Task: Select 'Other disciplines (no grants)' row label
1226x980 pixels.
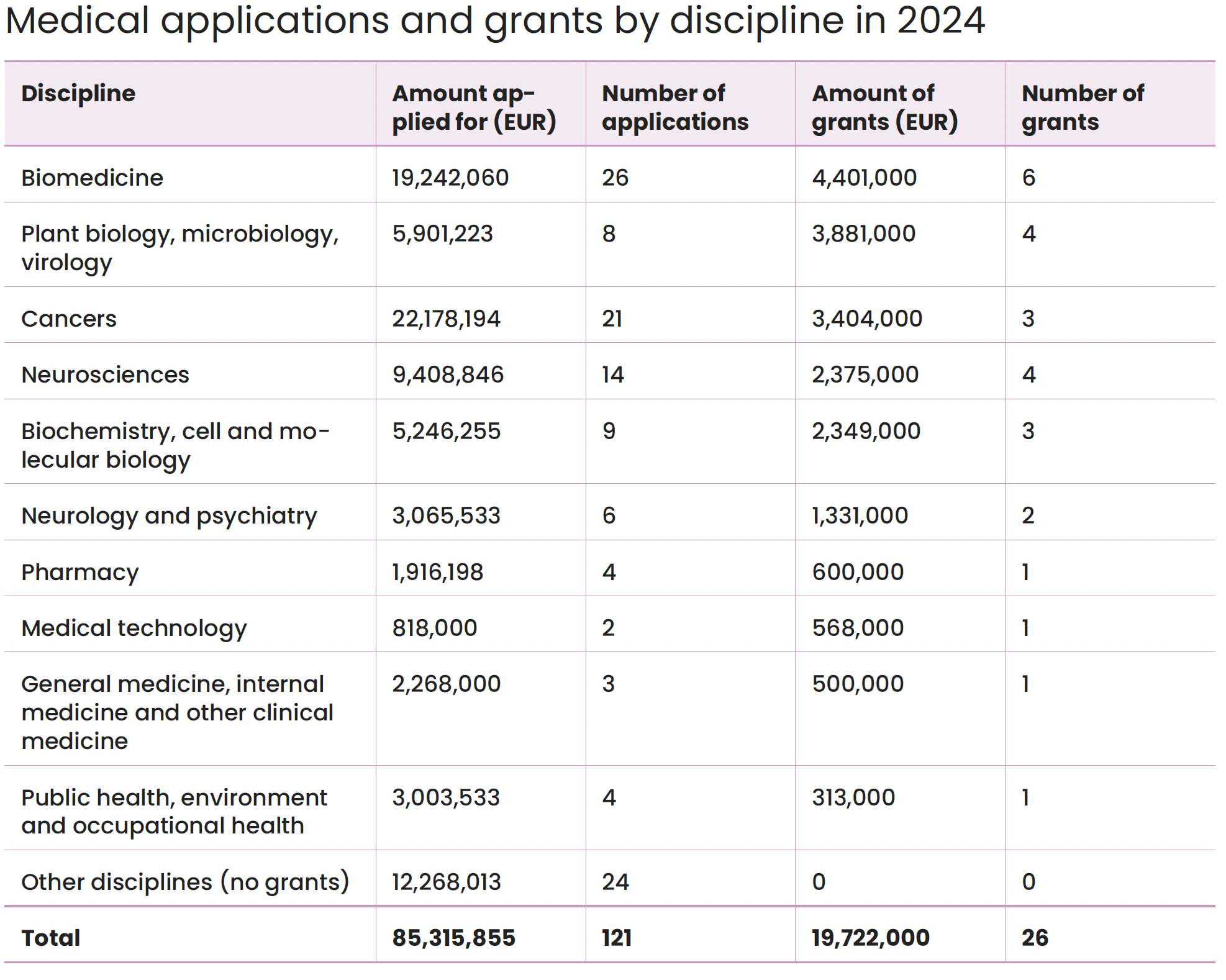Action: tap(186, 882)
